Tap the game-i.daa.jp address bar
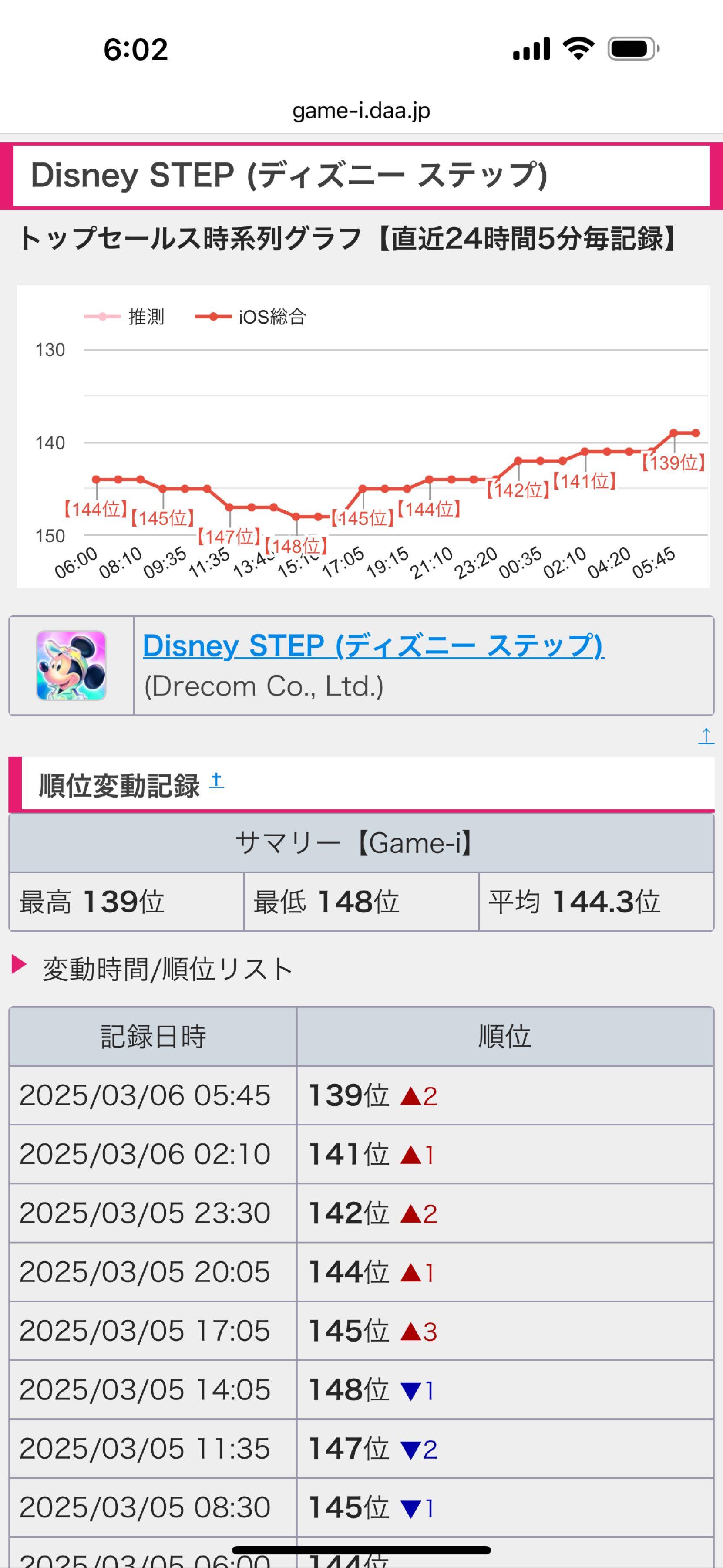Image resolution: width=723 pixels, height=1568 pixels. 361,110
